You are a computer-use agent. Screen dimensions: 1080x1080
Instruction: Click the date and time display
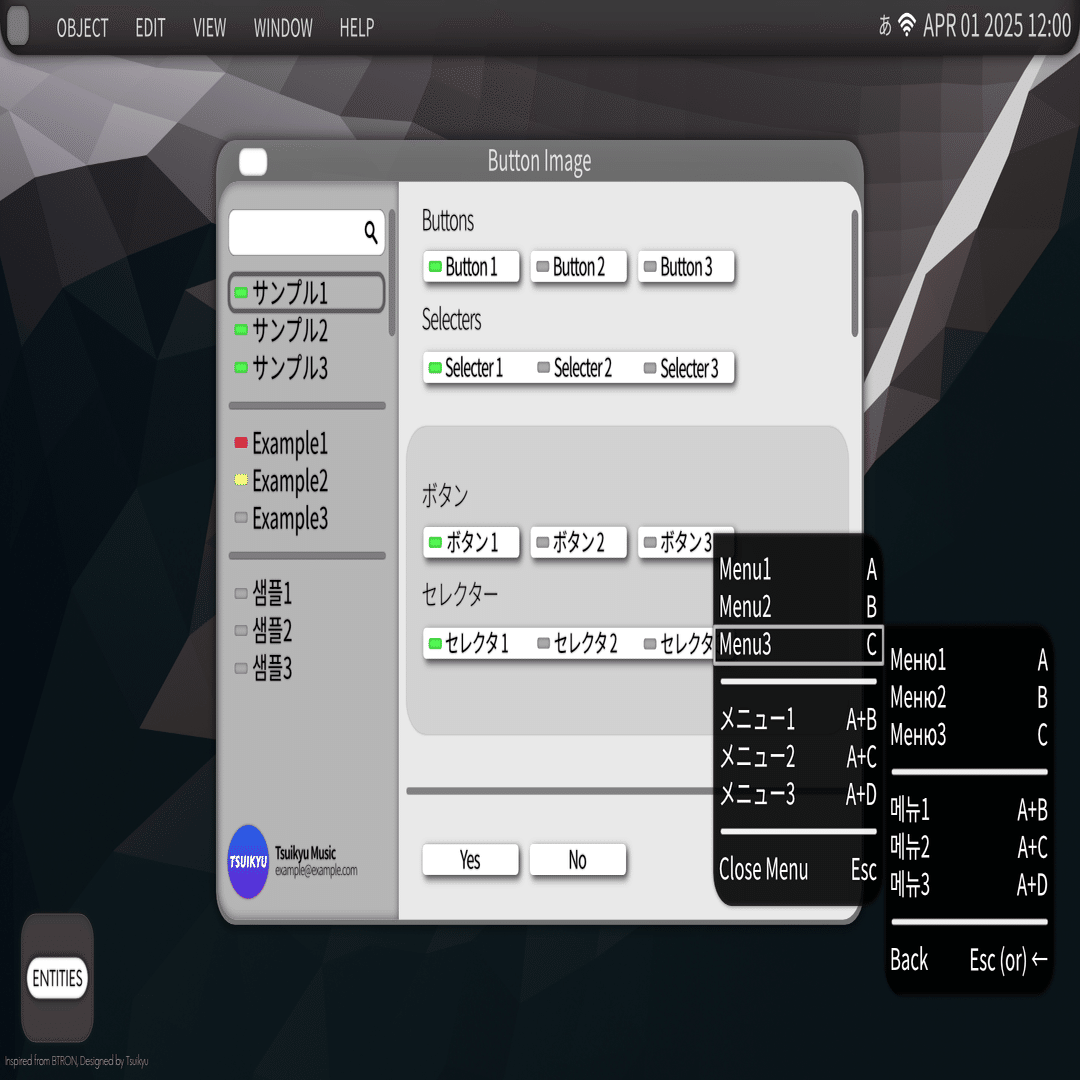tap(997, 26)
